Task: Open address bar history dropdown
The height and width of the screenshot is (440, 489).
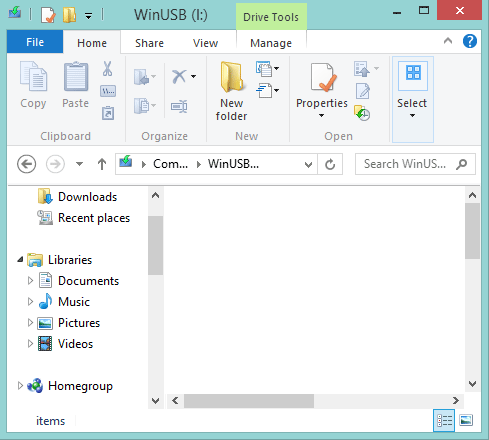Action: (x=309, y=164)
